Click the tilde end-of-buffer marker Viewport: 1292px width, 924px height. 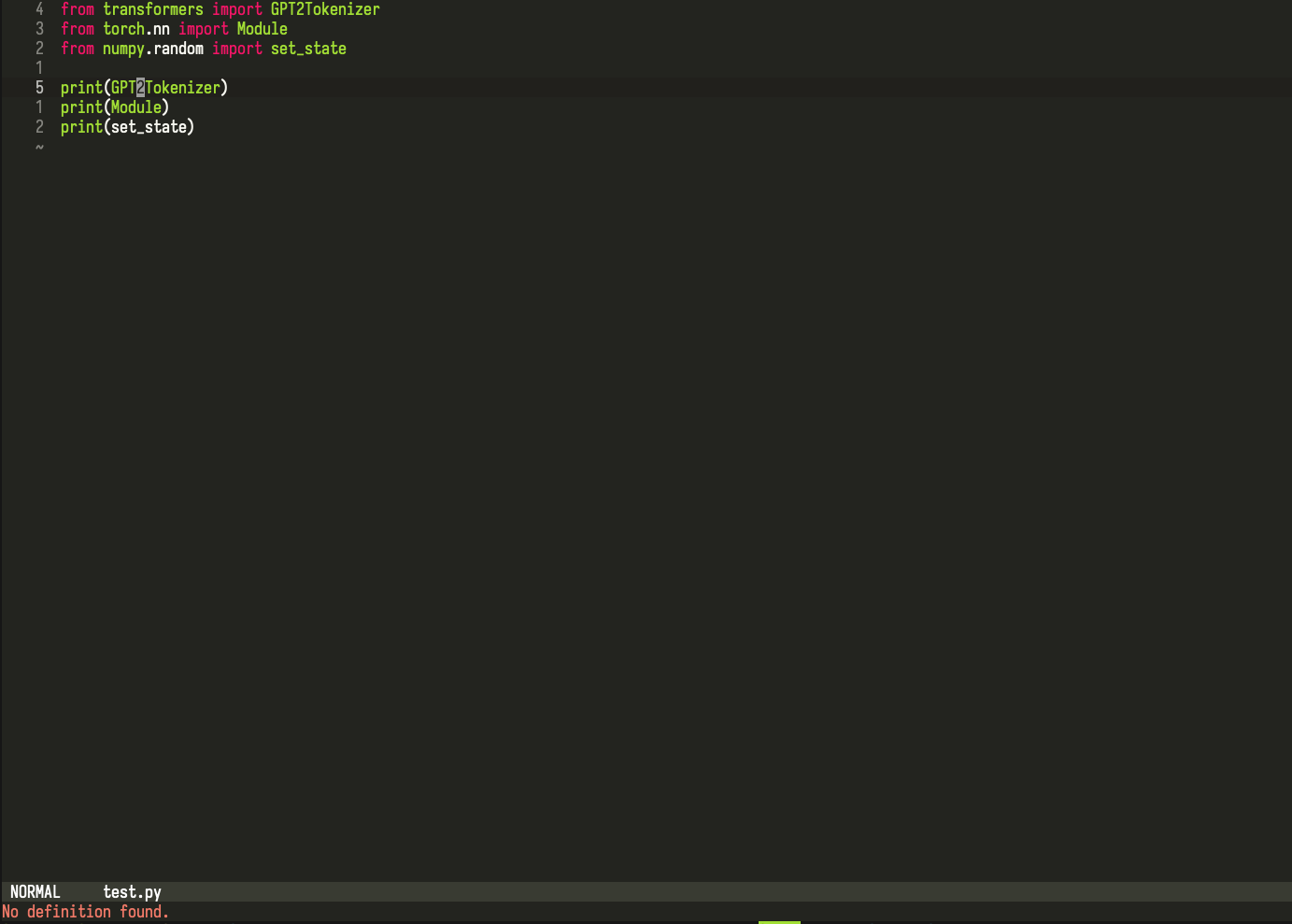coord(39,147)
